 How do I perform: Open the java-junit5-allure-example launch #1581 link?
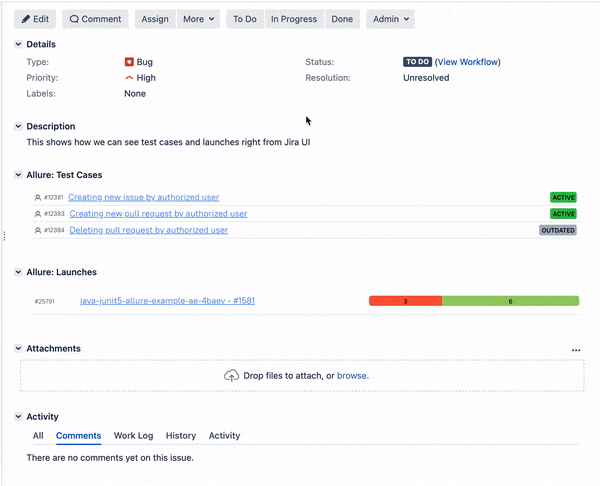pos(167,301)
